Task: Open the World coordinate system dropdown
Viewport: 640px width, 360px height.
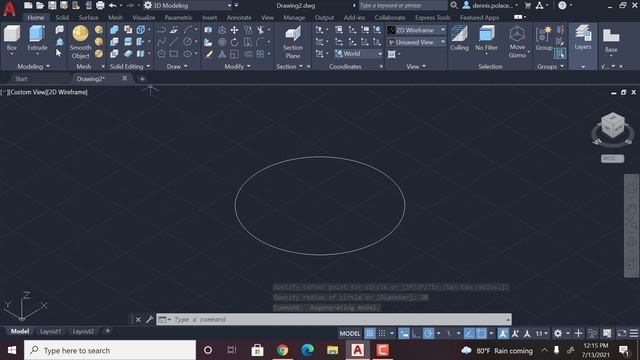Action: point(359,53)
